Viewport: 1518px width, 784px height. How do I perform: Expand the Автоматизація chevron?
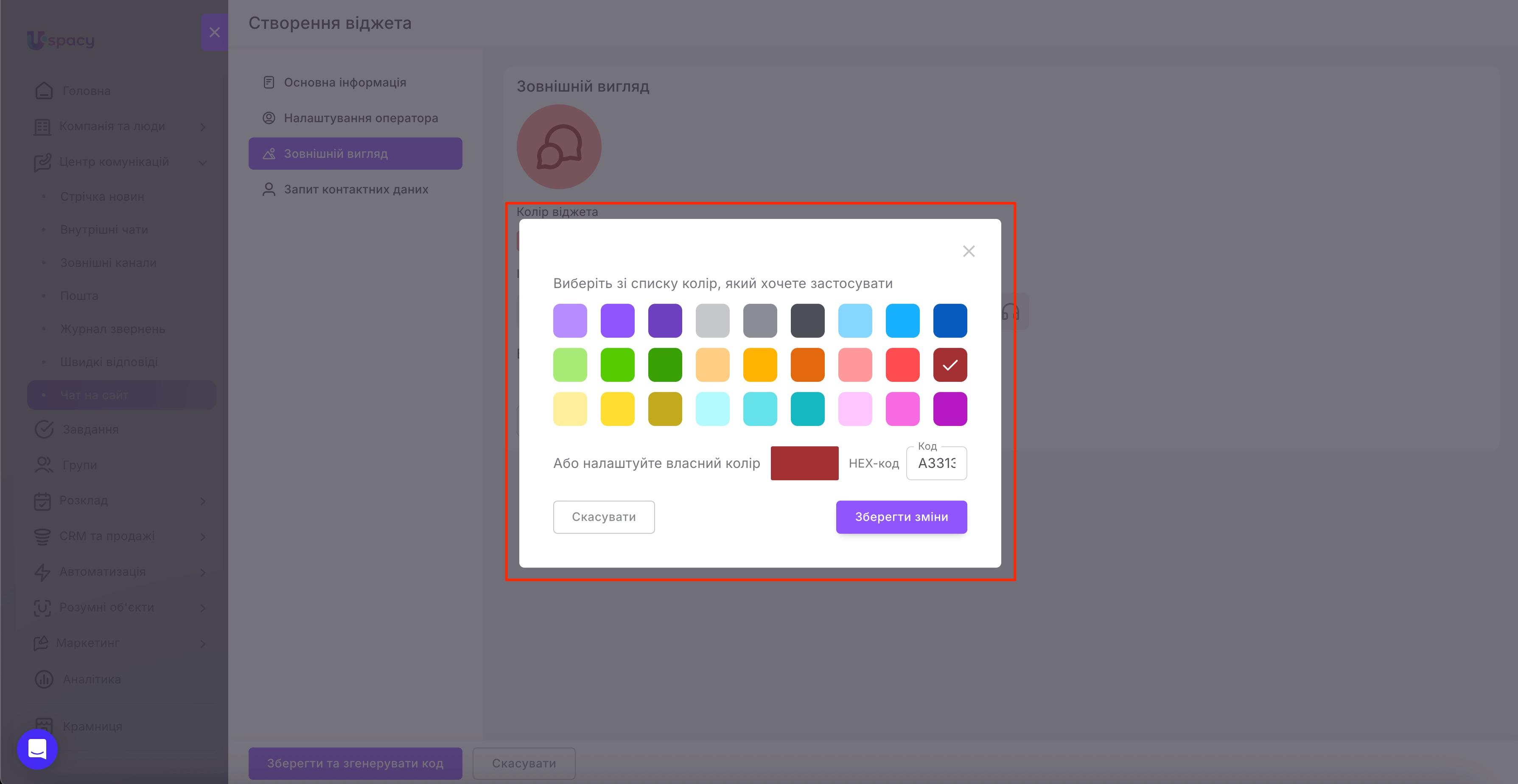click(203, 572)
